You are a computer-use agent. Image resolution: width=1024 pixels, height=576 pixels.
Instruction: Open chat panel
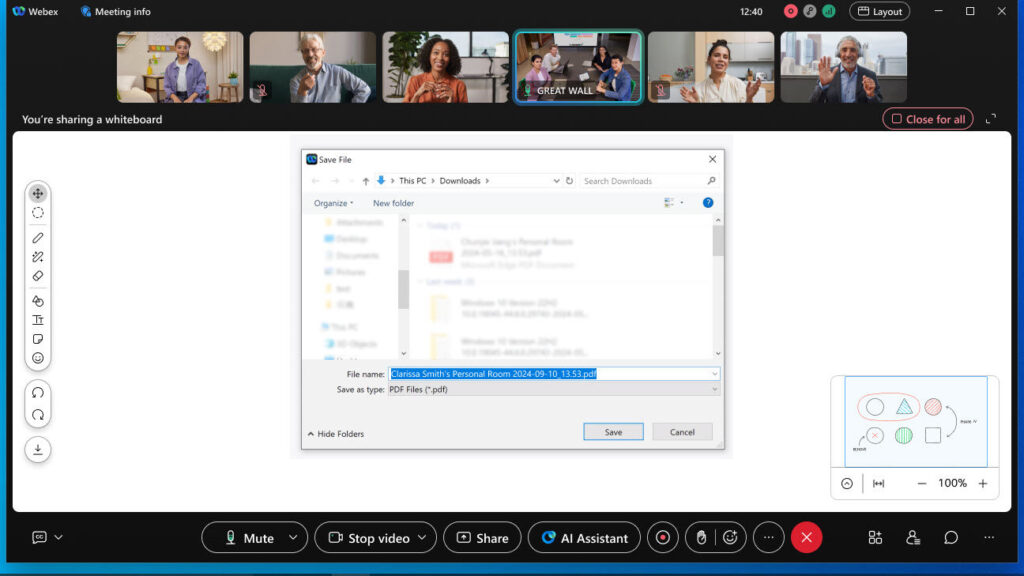pyautogui.click(x=951, y=537)
